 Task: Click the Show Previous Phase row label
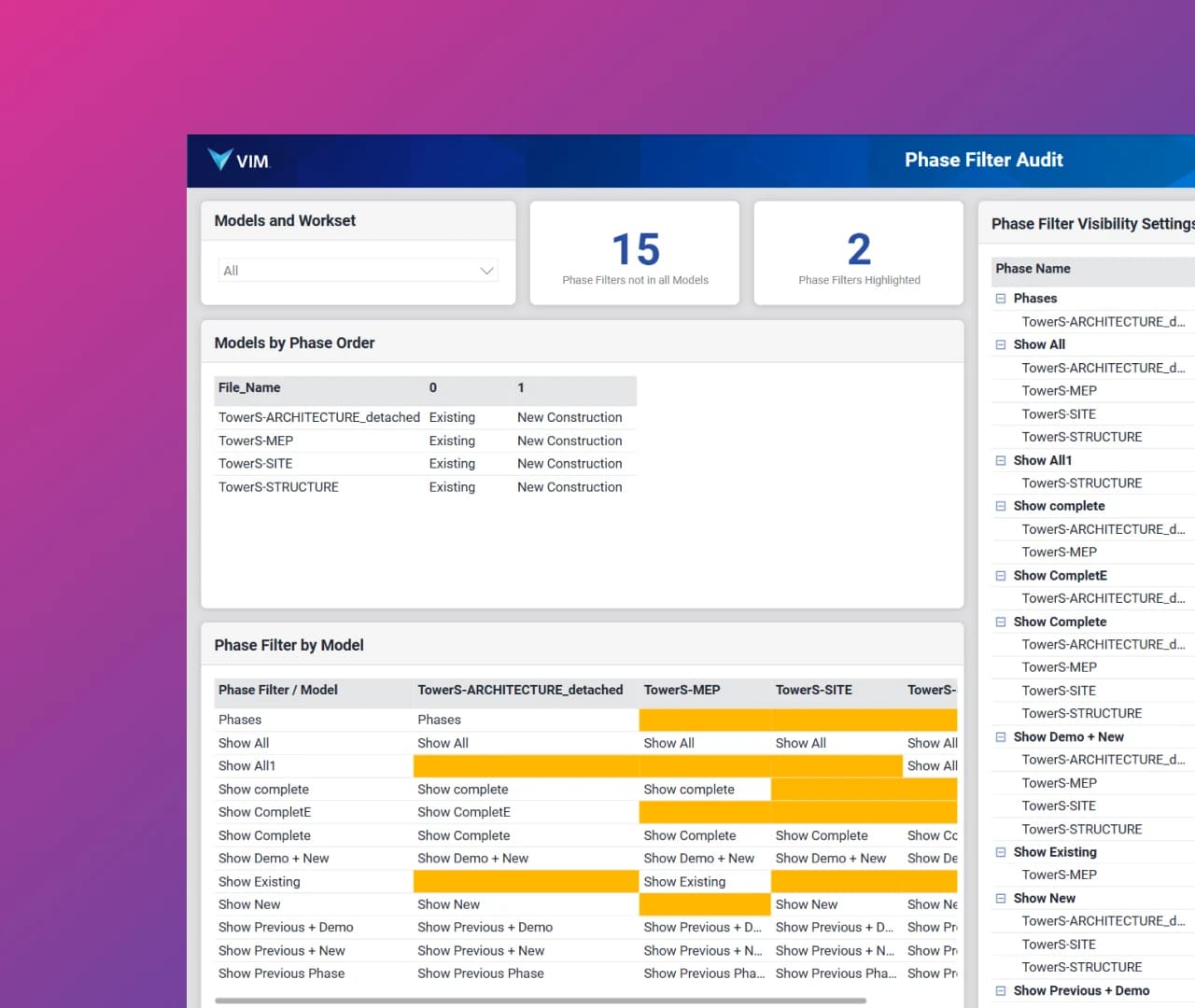(282, 973)
